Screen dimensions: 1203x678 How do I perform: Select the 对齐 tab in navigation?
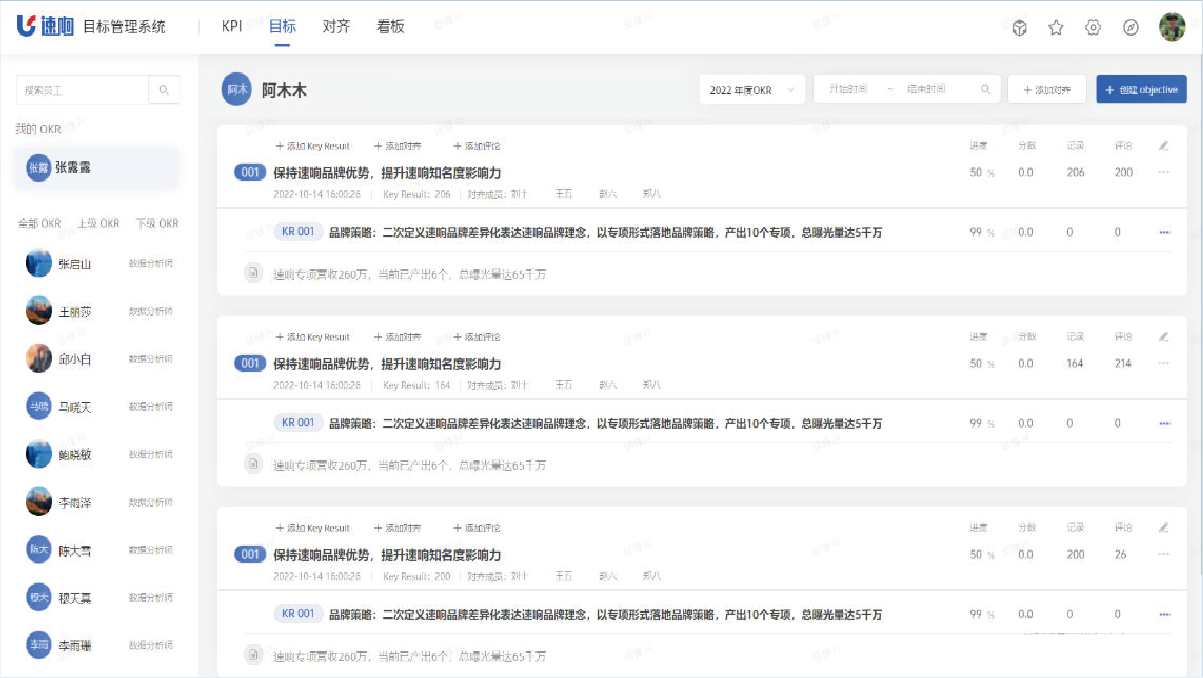tap(336, 27)
